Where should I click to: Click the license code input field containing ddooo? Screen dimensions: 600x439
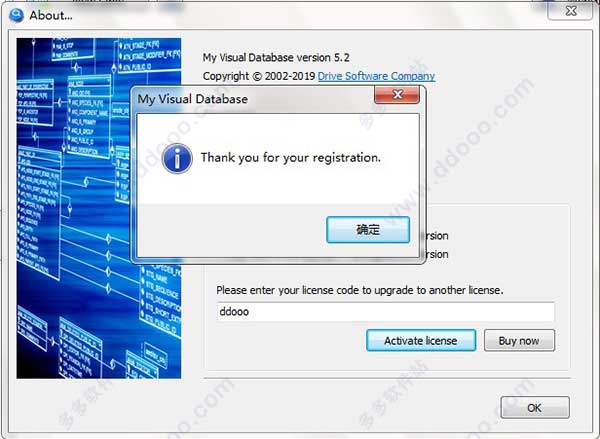[x=385, y=312]
